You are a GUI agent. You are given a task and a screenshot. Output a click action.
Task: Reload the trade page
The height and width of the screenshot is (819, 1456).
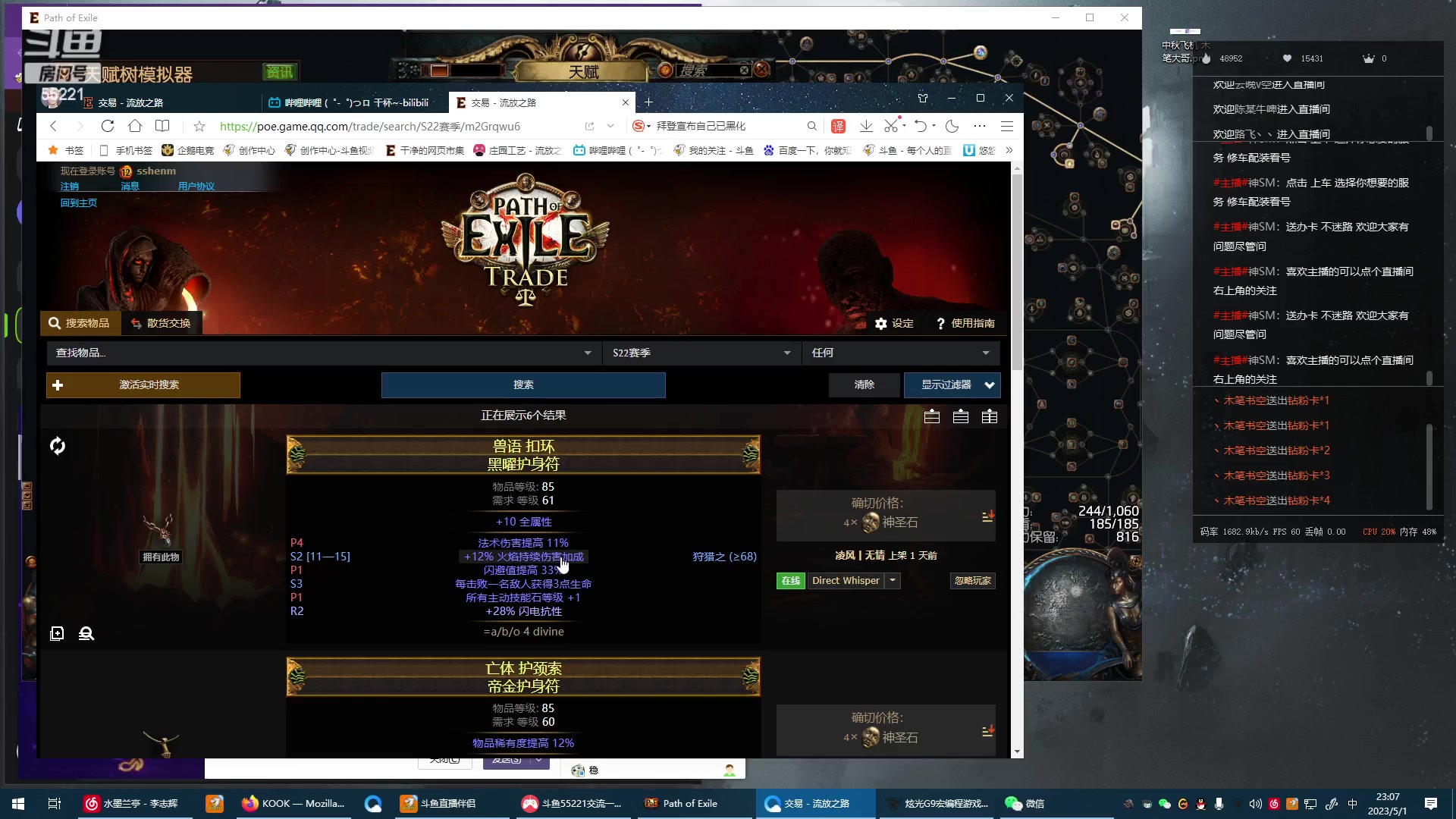(x=107, y=126)
